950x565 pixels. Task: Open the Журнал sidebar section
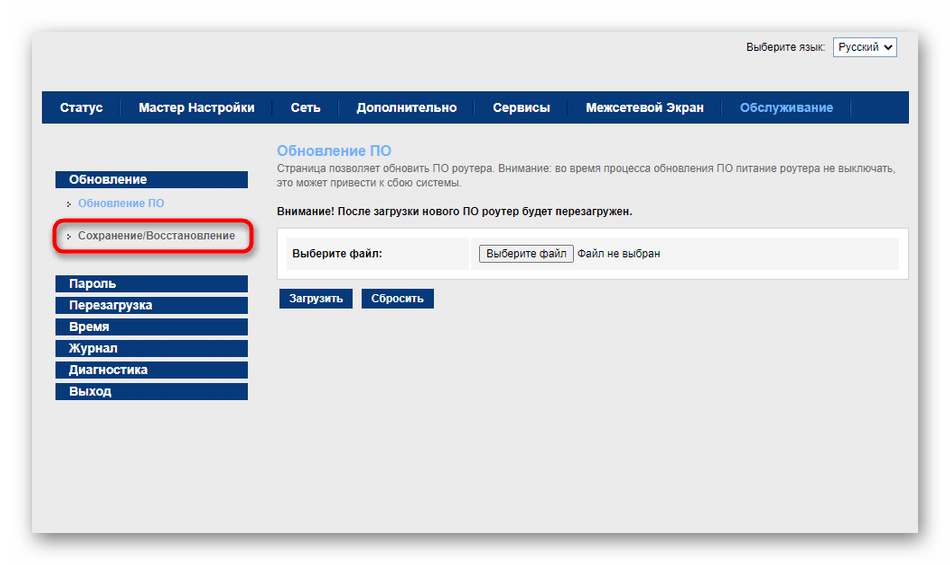[x=151, y=349]
